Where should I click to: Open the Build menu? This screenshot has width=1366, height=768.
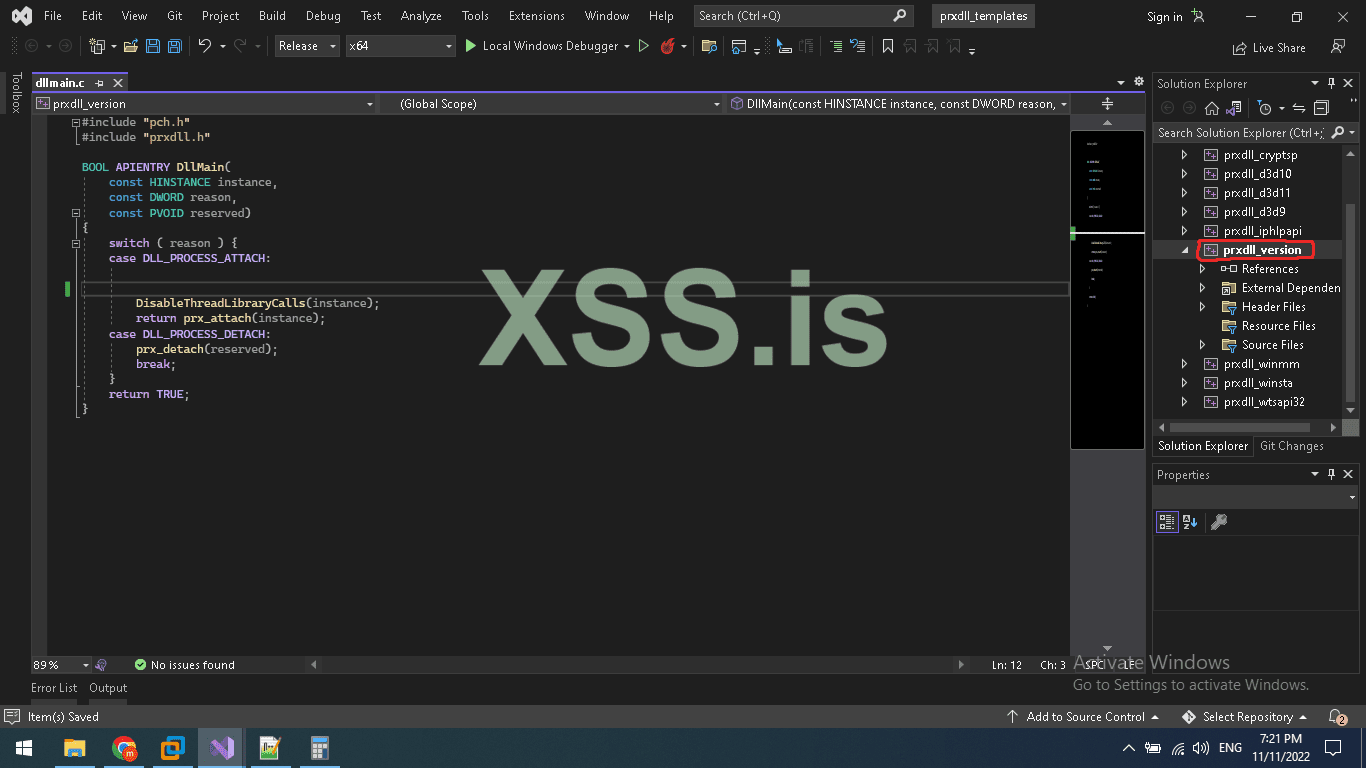272,16
